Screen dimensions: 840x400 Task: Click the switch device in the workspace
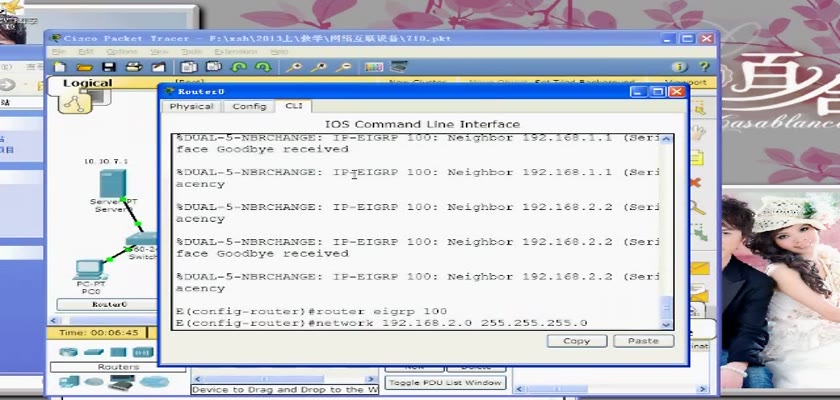[141, 240]
